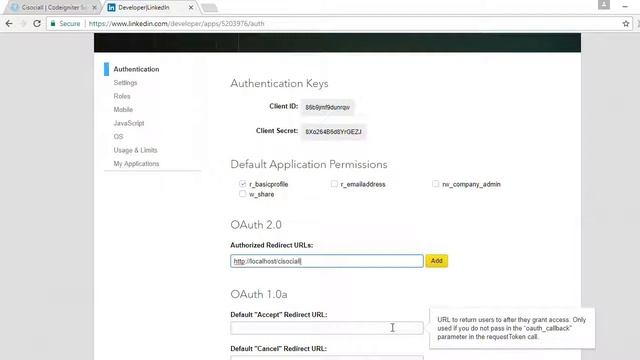
Task: Select the Client Secret value
Action: coord(333,132)
